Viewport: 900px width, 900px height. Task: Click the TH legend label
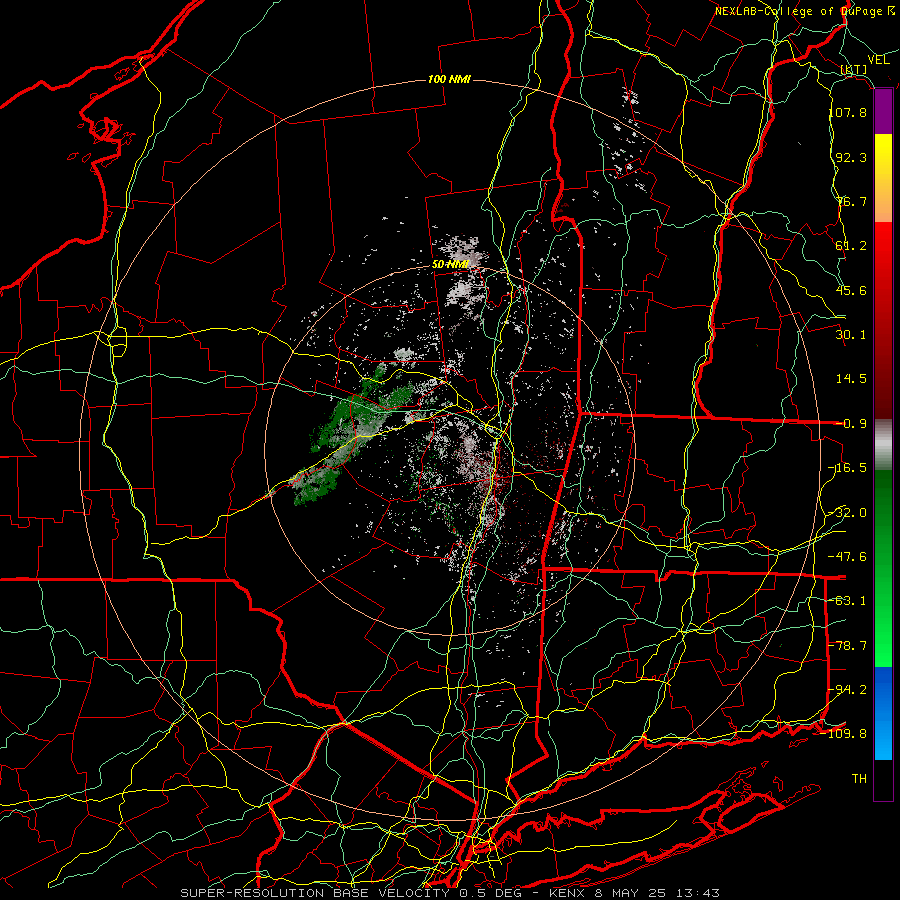pyautogui.click(x=859, y=779)
